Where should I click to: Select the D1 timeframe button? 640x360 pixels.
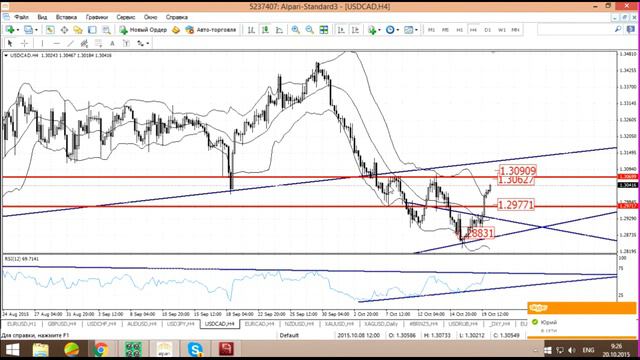[487, 30]
